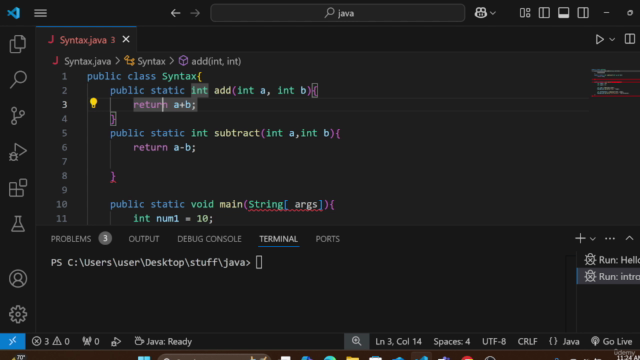Run the Java file with play button
Image resolution: width=640 pixels, height=360 pixels.
point(599,39)
